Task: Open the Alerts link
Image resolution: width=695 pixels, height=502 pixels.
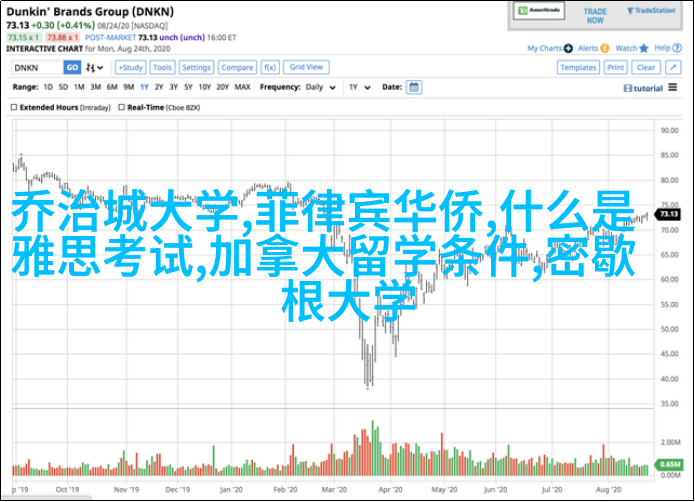Action: pos(588,48)
